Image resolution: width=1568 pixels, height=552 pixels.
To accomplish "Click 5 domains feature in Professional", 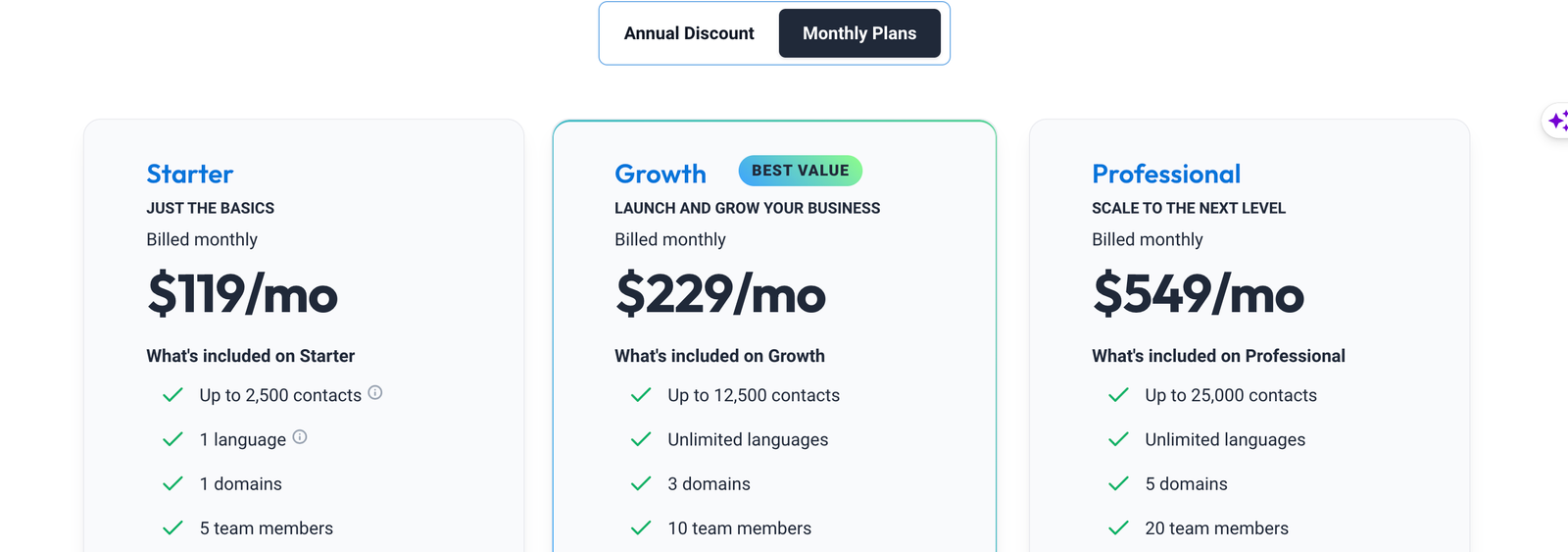I will tap(1186, 484).
